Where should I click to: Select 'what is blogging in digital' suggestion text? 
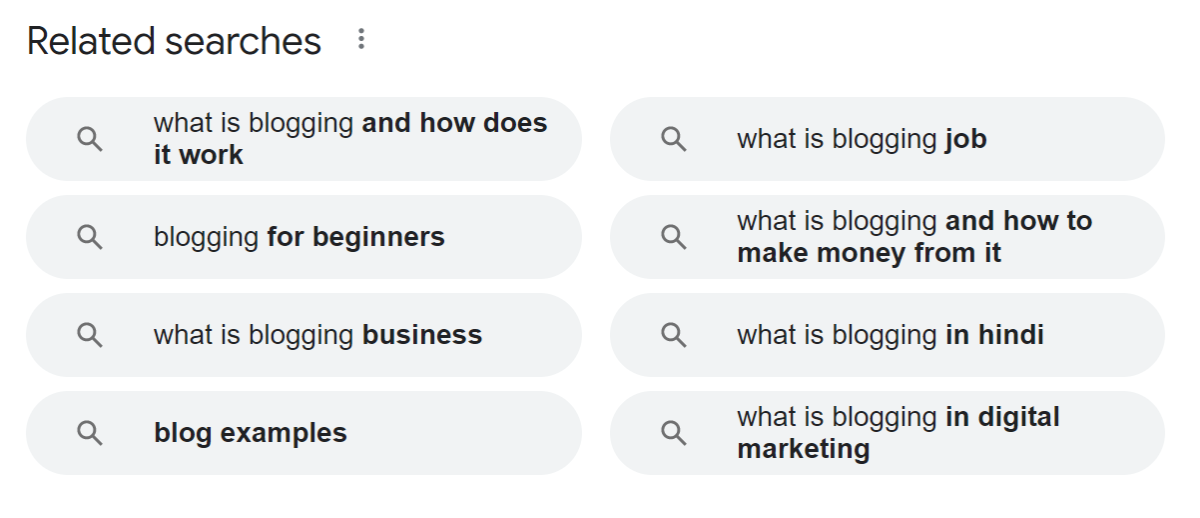pyautogui.click(x=898, y=417)
